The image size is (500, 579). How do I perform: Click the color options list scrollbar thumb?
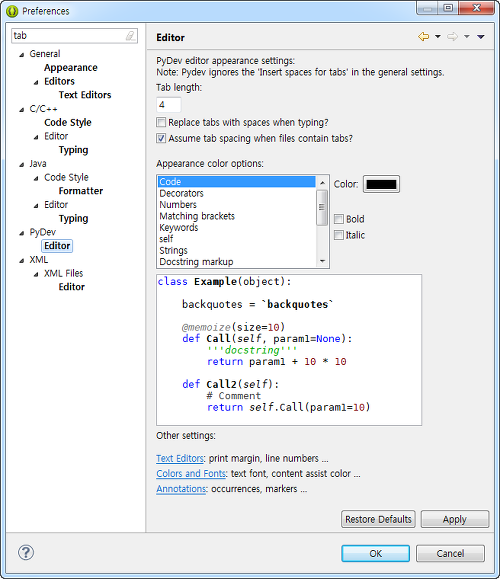pyautogui.click(x=322, y=207)
